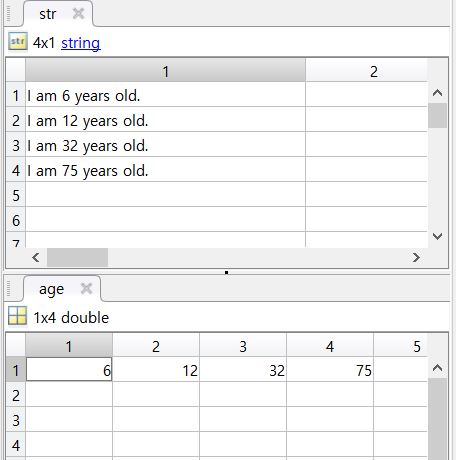Select cell 'I am 12 years old.'
The width and height of the screenshot is (456, 460).
point(165,119)
